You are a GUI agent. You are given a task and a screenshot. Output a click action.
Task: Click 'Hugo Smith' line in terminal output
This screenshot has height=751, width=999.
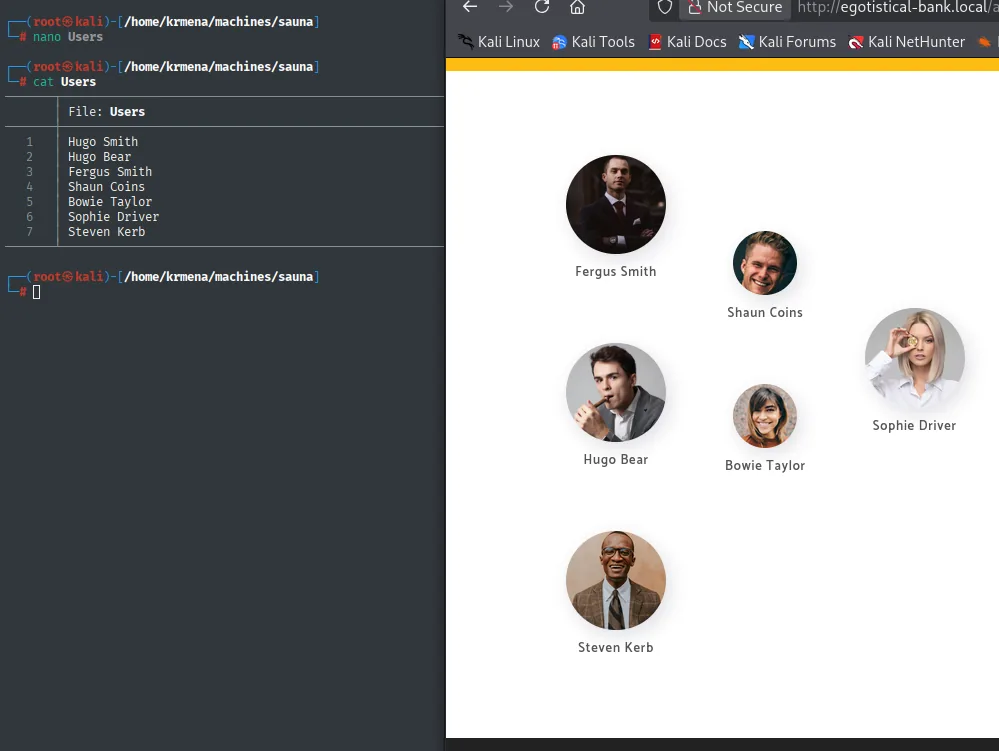tap(103, 141)
